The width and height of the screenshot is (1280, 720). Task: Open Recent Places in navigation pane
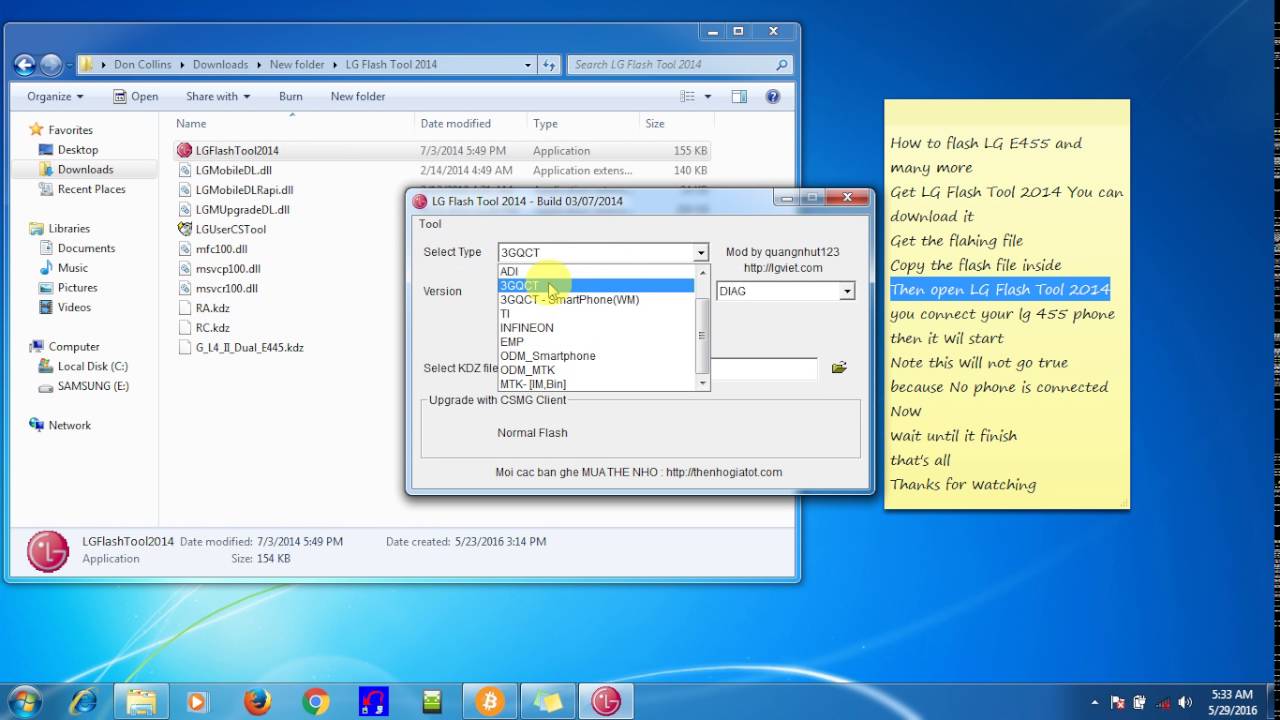pos(91,189)
